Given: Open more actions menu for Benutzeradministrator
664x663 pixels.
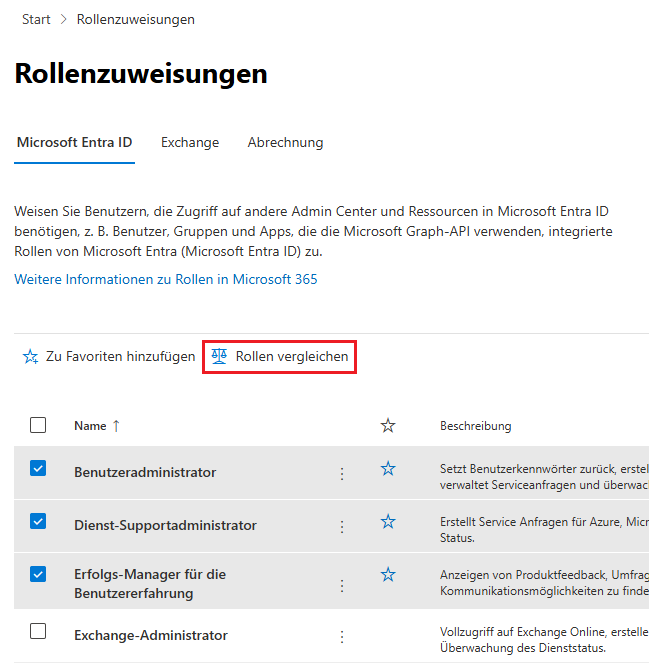Looking at the screenshot, I should (x=342, y=474).
